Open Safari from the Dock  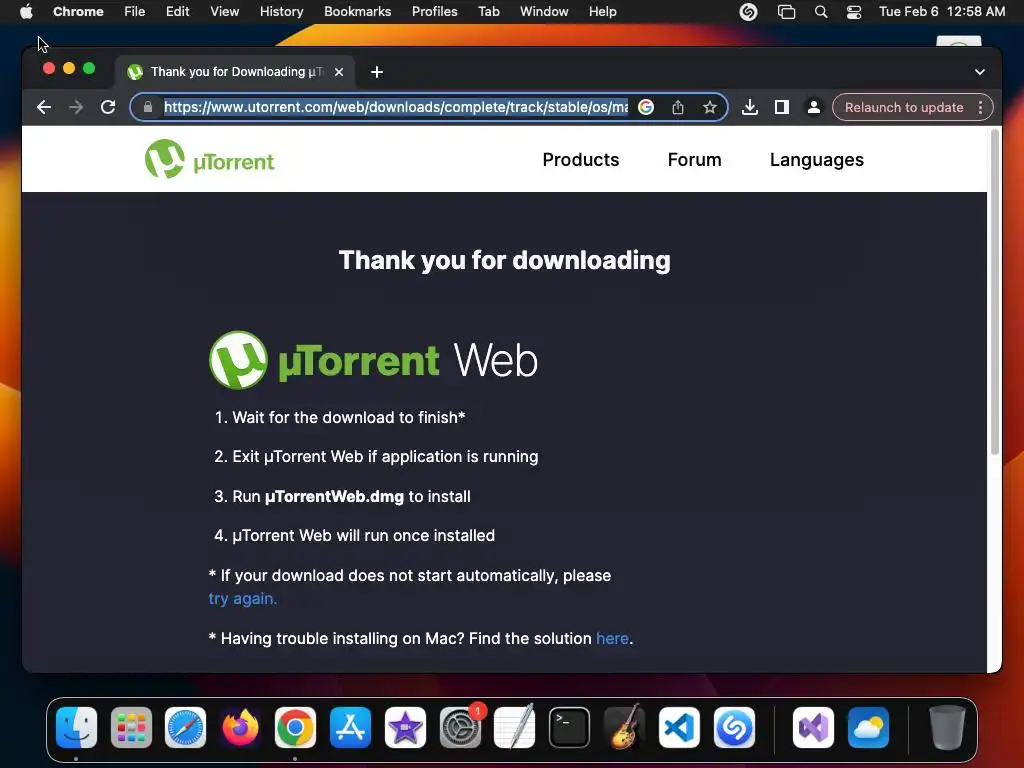[185, 728]
